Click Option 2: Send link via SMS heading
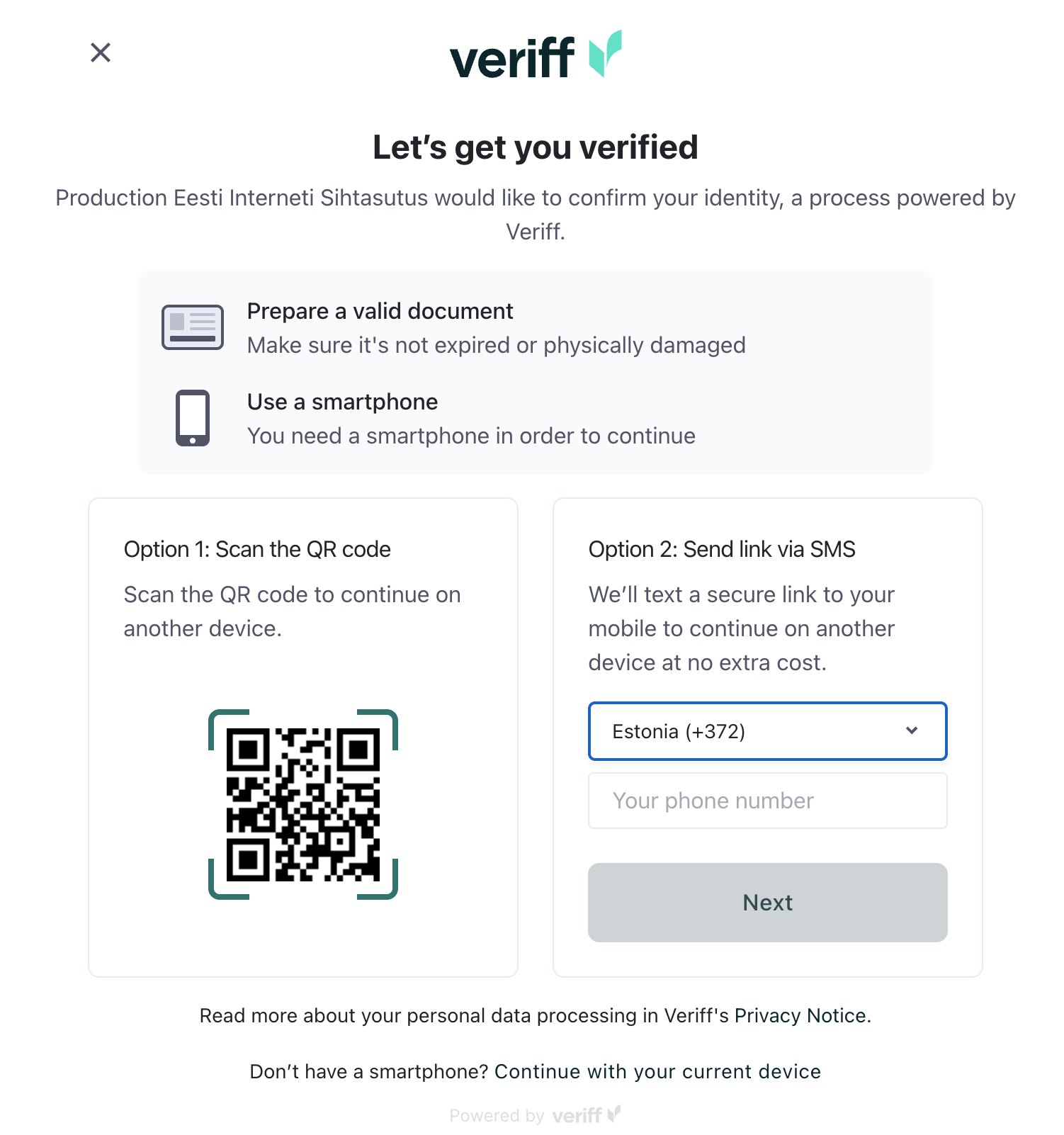This screenshot has width=1064, height=1135. coord(722,549)
